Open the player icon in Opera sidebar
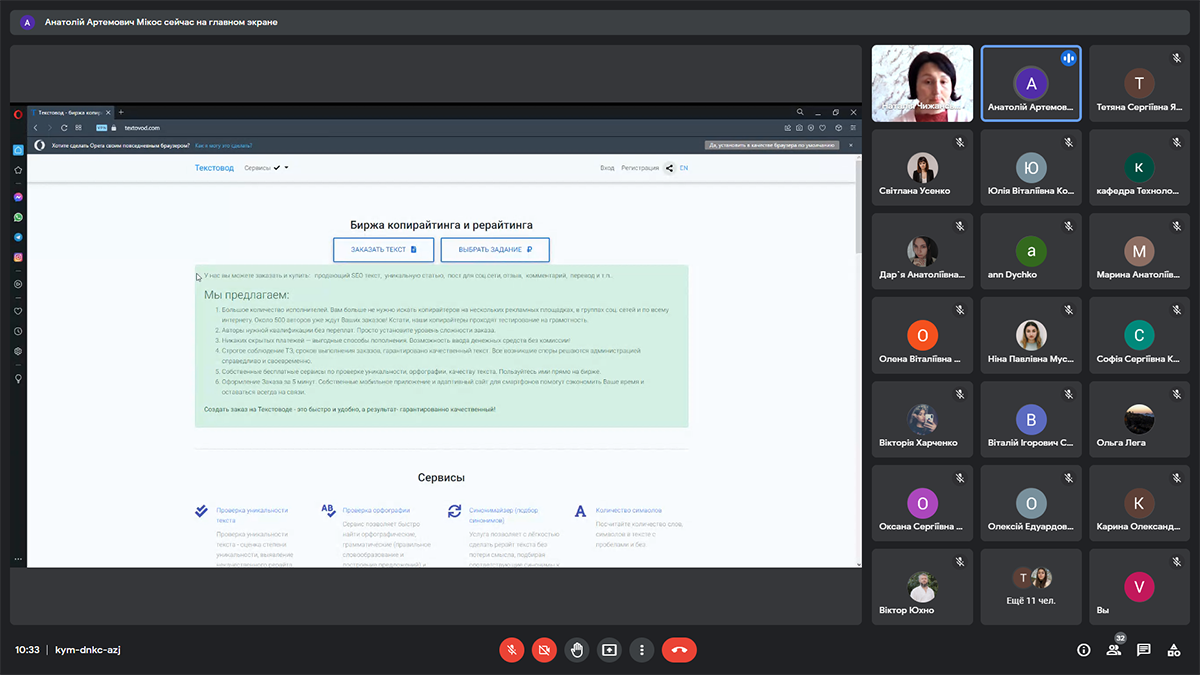The height and width of the screenshot is (675, 1200). pos(18,284)
